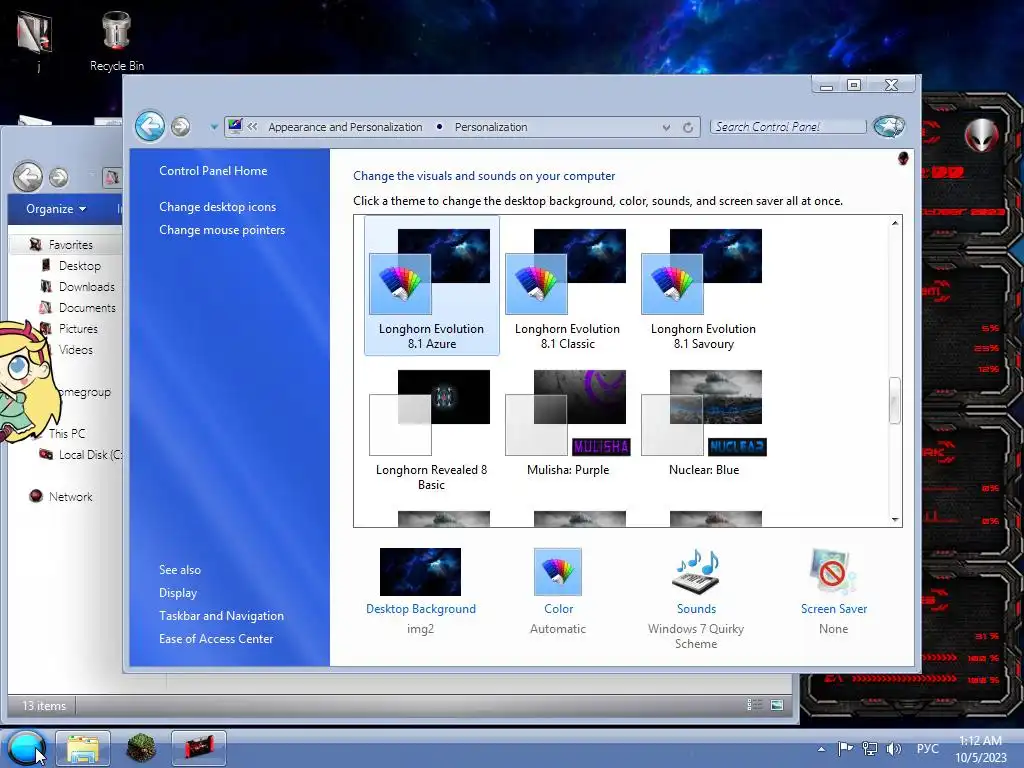Open Organize menu in Explorer window

coord(56,209)
